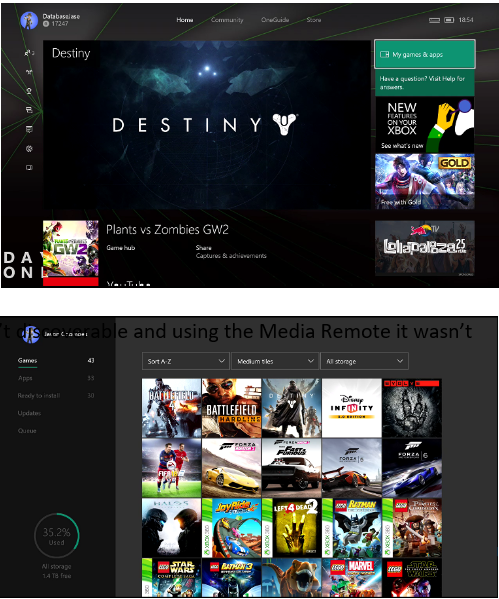The height and width of the screenshot is (599, 499).
Task: Click the Games count 43
Action: (x=91, y=360)
